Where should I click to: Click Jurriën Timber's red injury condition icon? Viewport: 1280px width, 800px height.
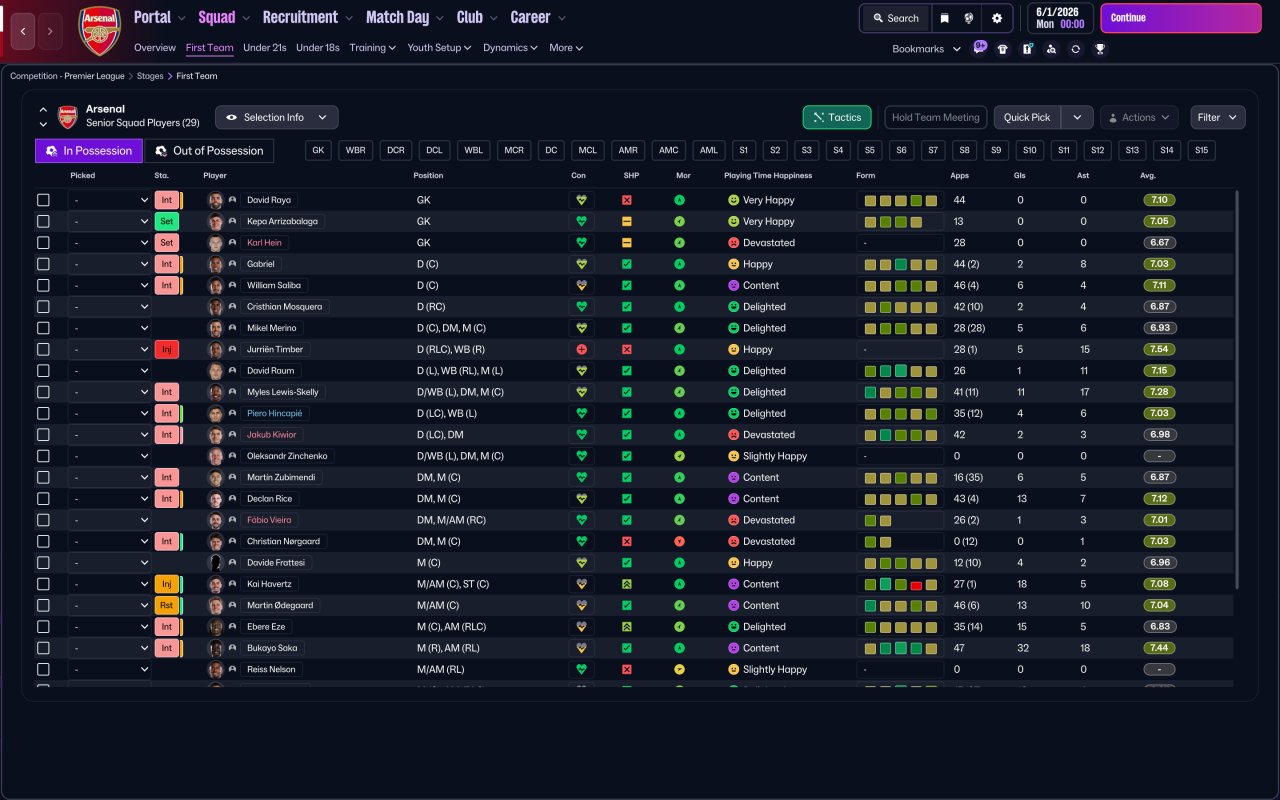pos(581,350)
